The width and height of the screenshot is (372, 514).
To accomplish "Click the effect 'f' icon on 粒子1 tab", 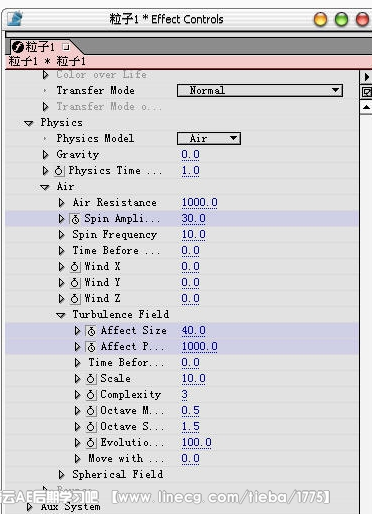I will tap(17, 47).
